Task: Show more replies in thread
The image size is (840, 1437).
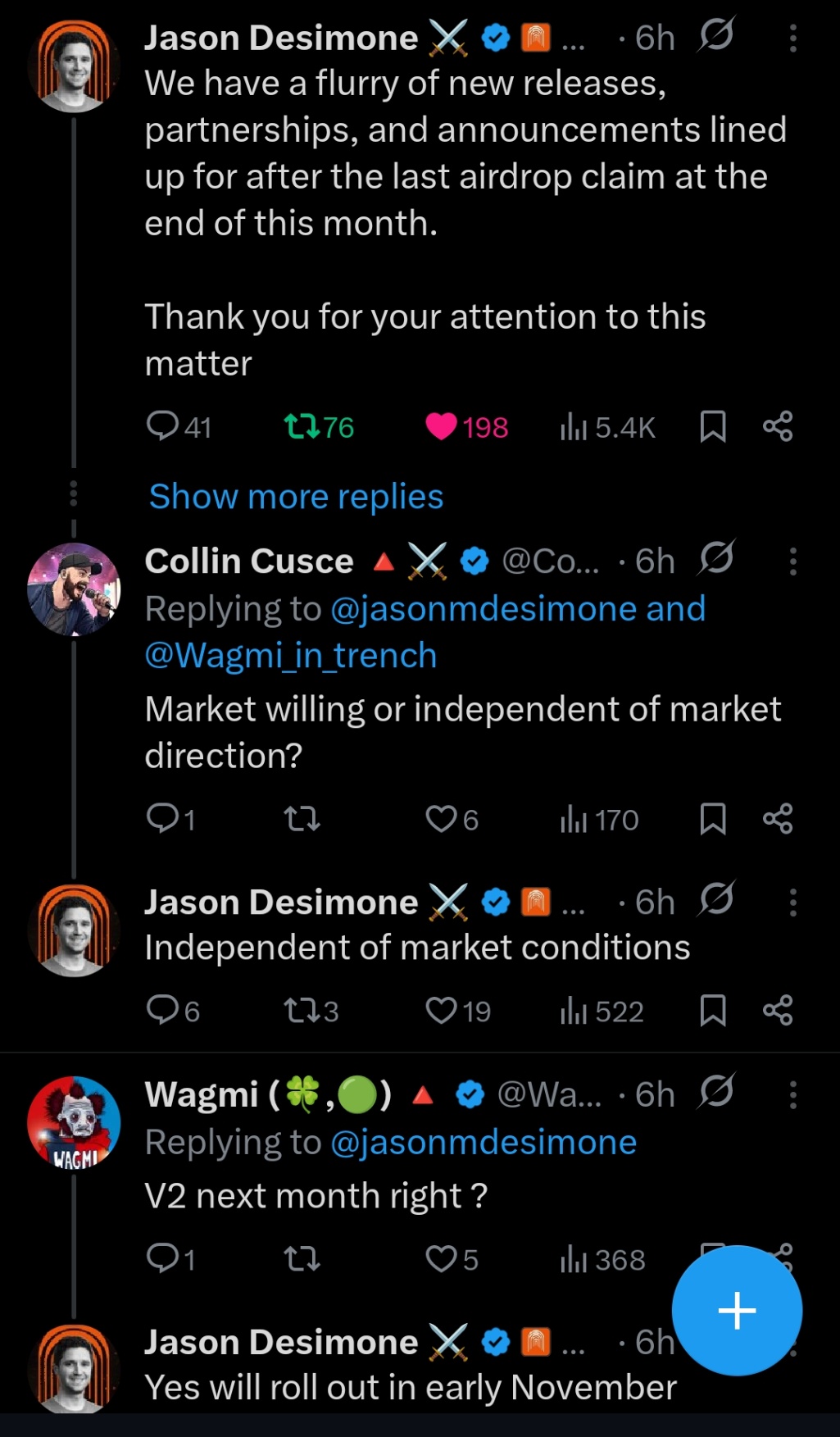Action: [296, 497]
